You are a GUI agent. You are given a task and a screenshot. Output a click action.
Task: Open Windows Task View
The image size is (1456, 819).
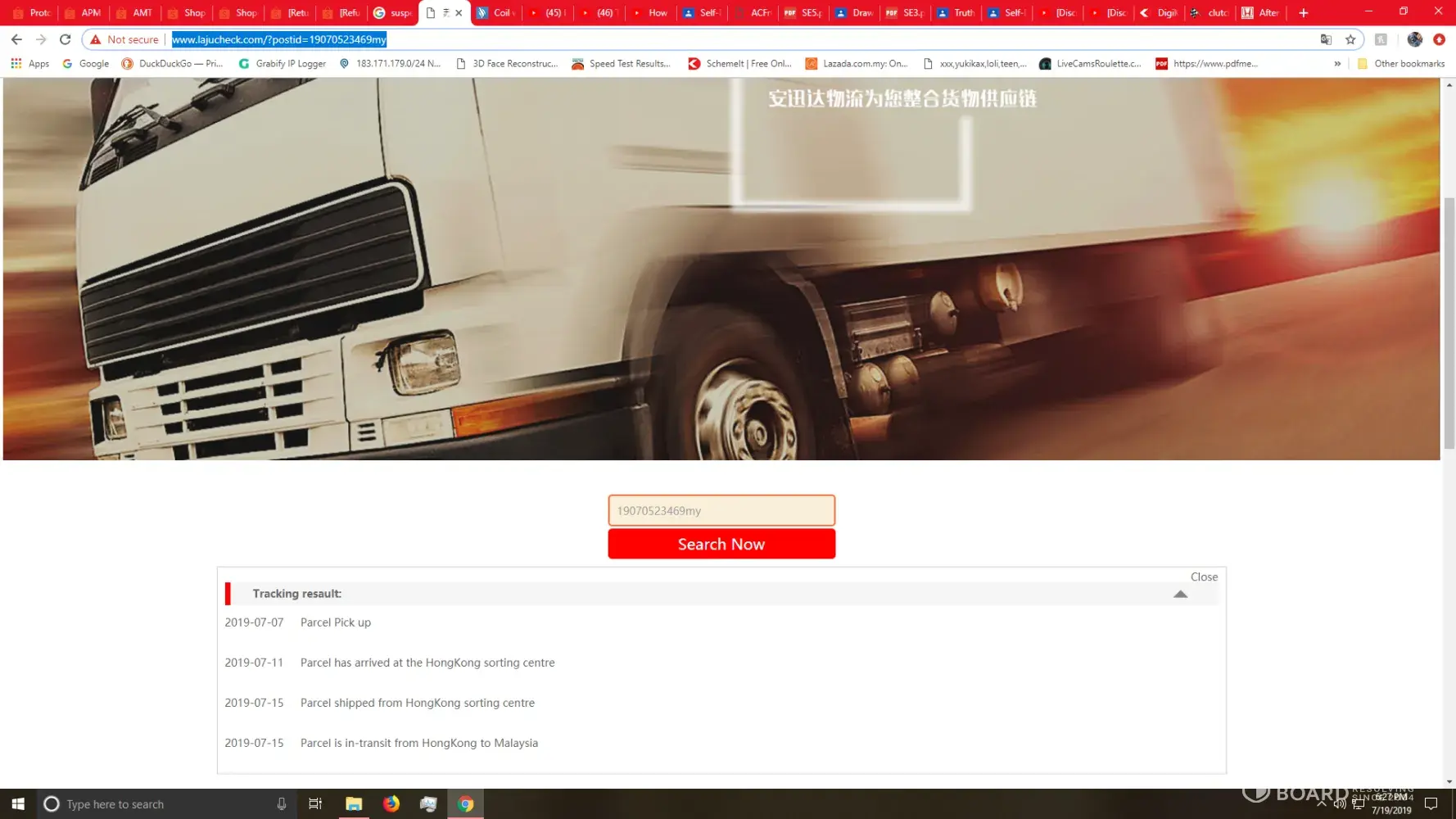[x=315, y=804]
